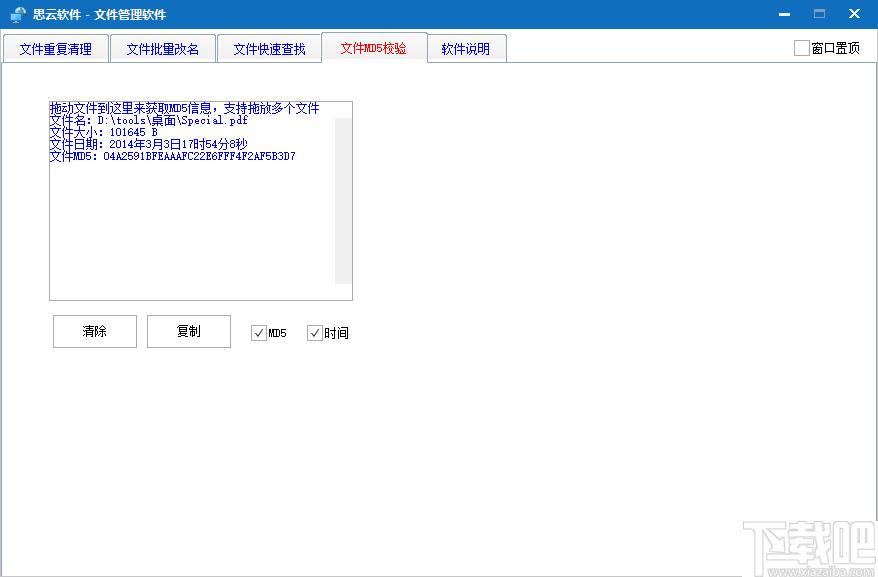Image resolution: width=878 pixels, height=577 pixels.
Task: Minimize the 思云软件 window
Action: 784,14
